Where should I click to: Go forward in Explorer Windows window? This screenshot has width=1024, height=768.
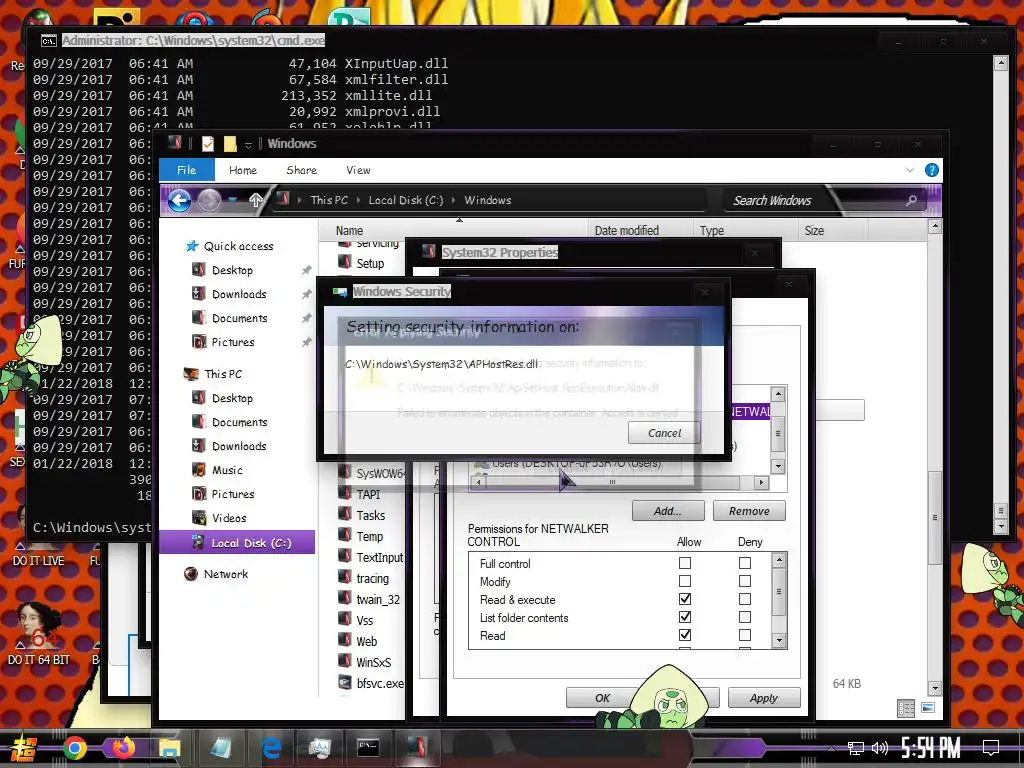(209, 200)
